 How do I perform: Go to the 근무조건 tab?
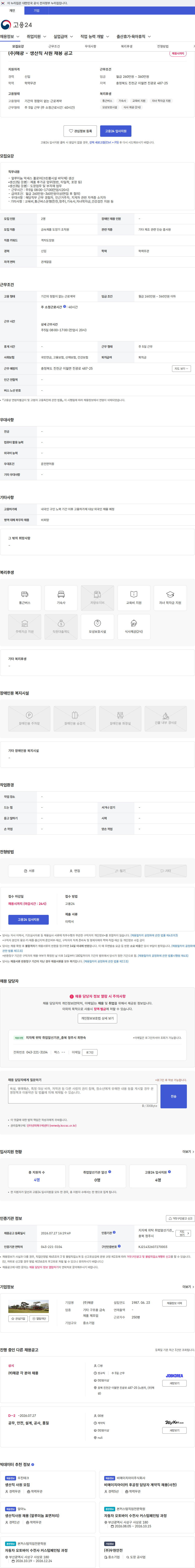point(54,46)
